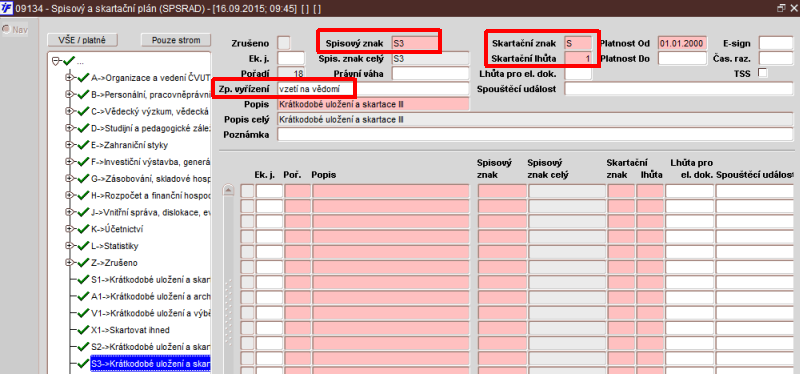Image resolution: width=800 pixels, height=374 pixels.
Task: Click green checkmark icon of L->Statistiky
Action: pos(83,245)
